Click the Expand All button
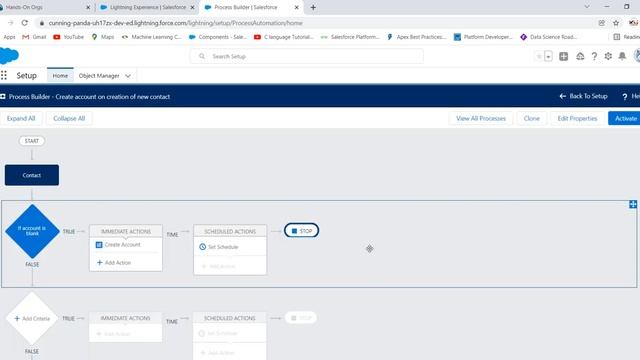The image size is (640, 360). click(x=21, y=118)
